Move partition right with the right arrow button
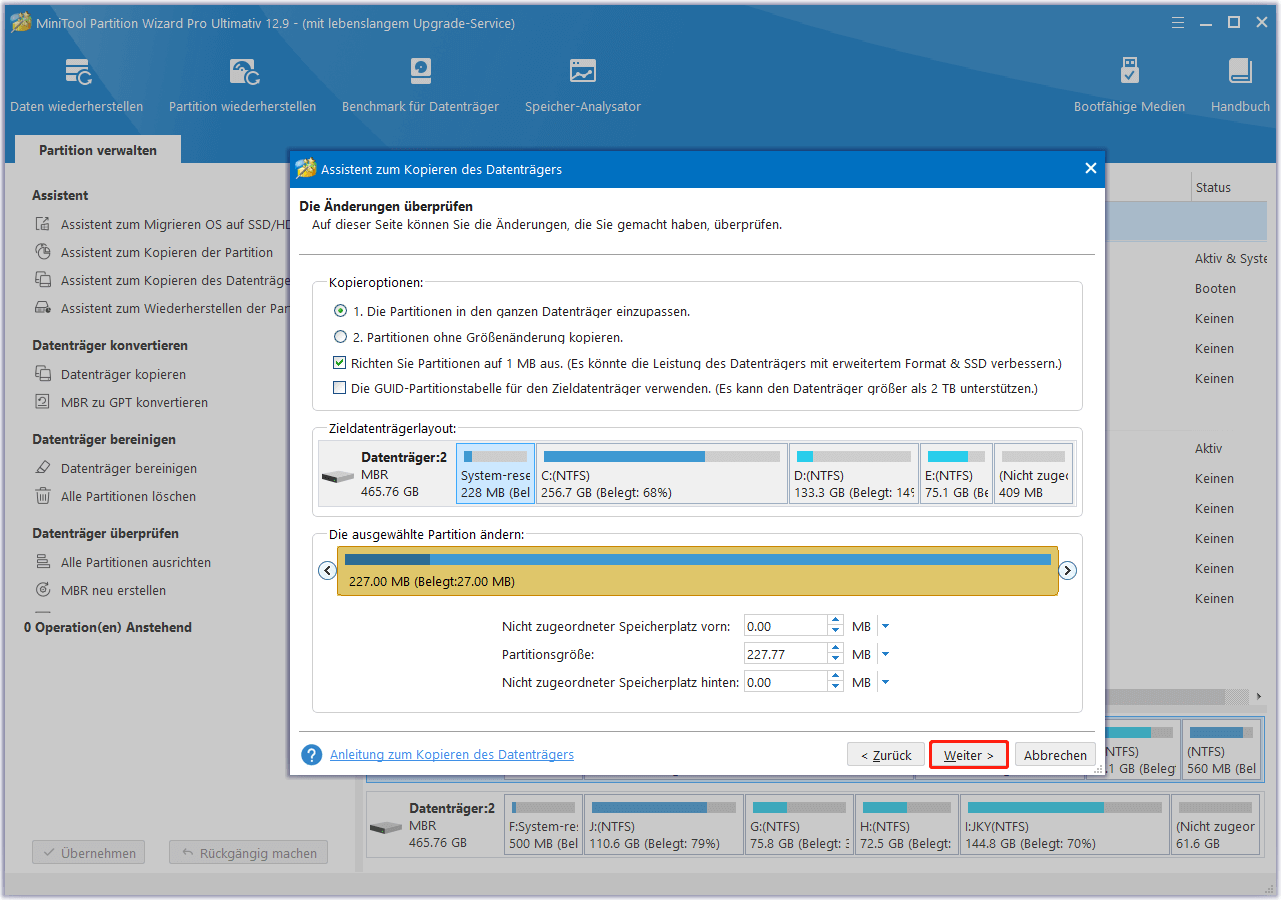Screen dimensions: 1281x900 (x=1067, y=571)
